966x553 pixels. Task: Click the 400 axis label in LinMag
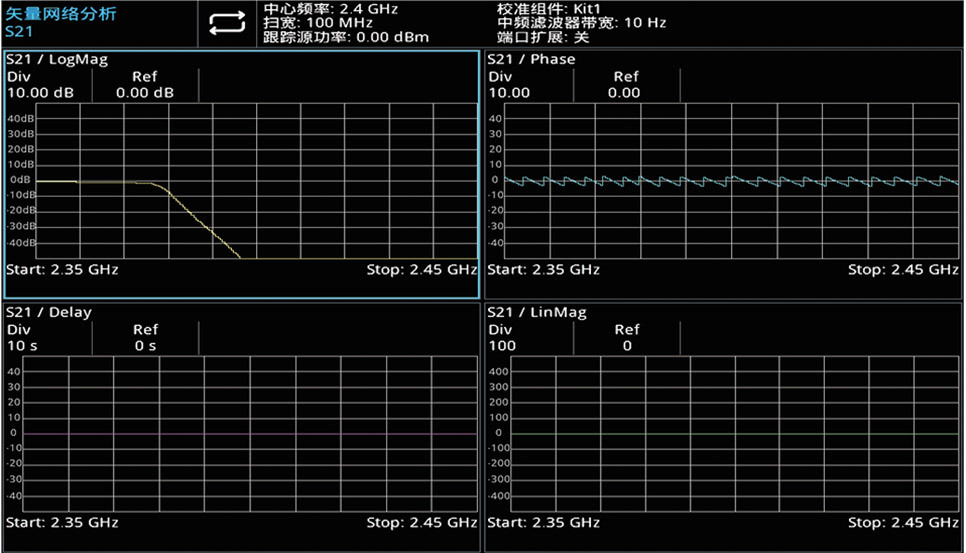498,371
